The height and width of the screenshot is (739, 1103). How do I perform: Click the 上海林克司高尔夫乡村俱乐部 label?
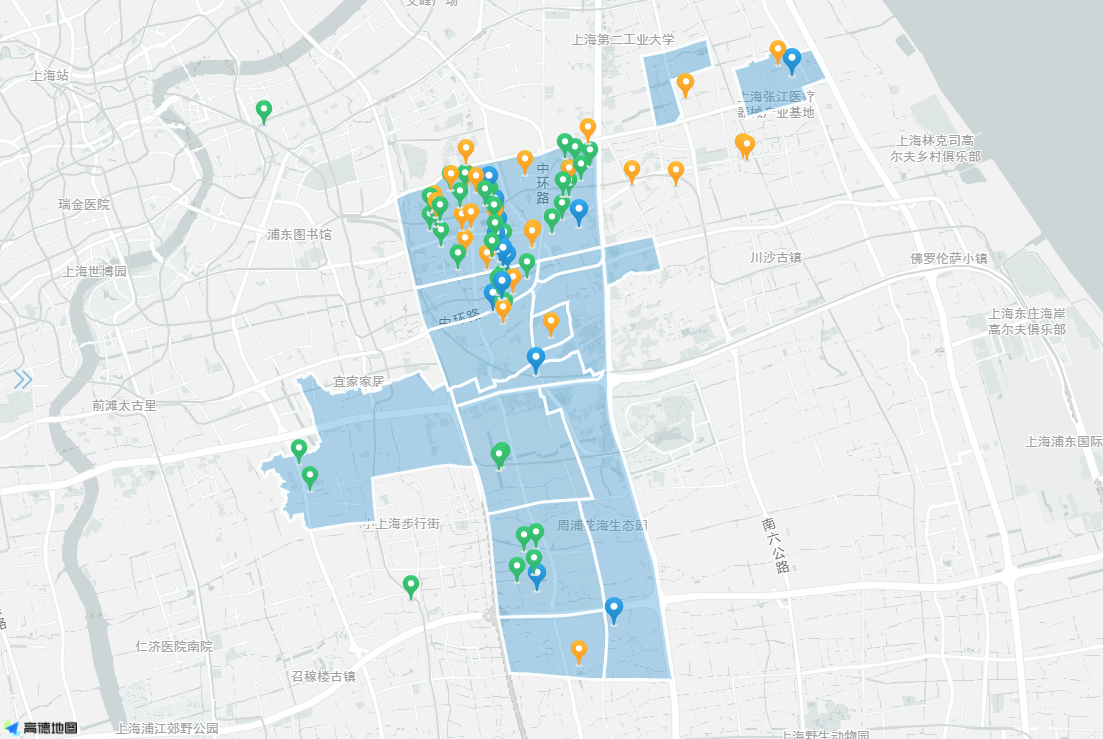936,148
